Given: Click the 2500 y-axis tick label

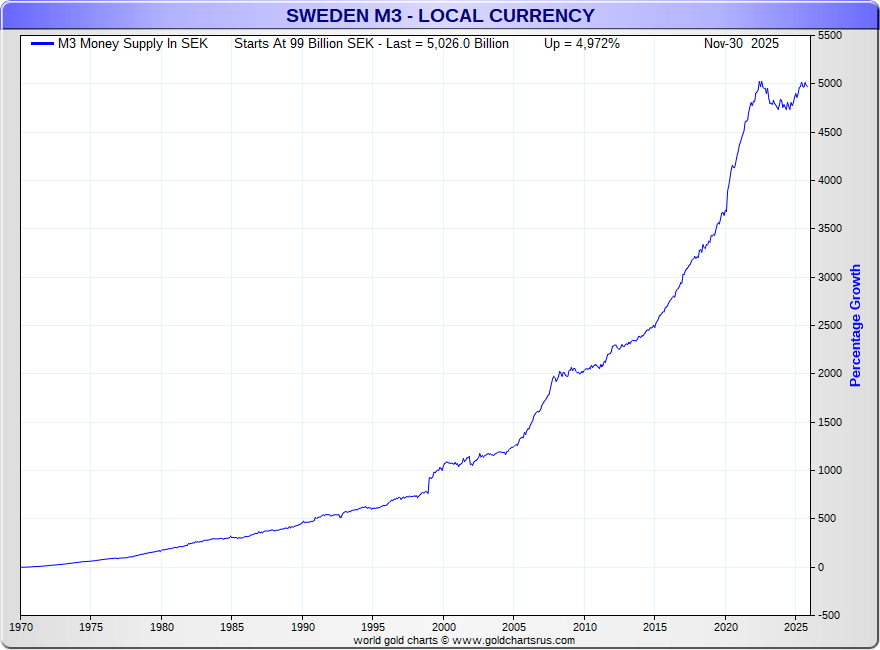Looking at the screenshot, I should (x=830, y=325).
